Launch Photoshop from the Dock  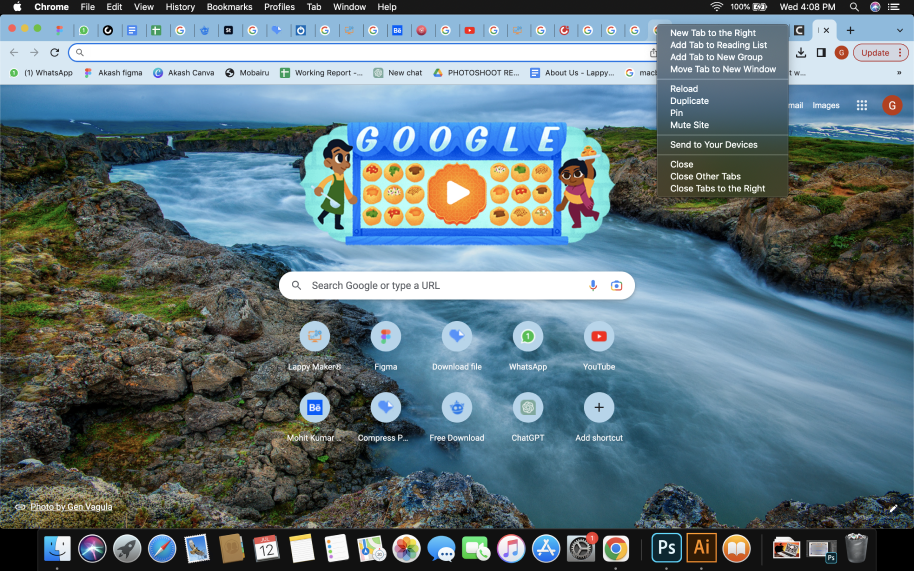pos(666,548)
